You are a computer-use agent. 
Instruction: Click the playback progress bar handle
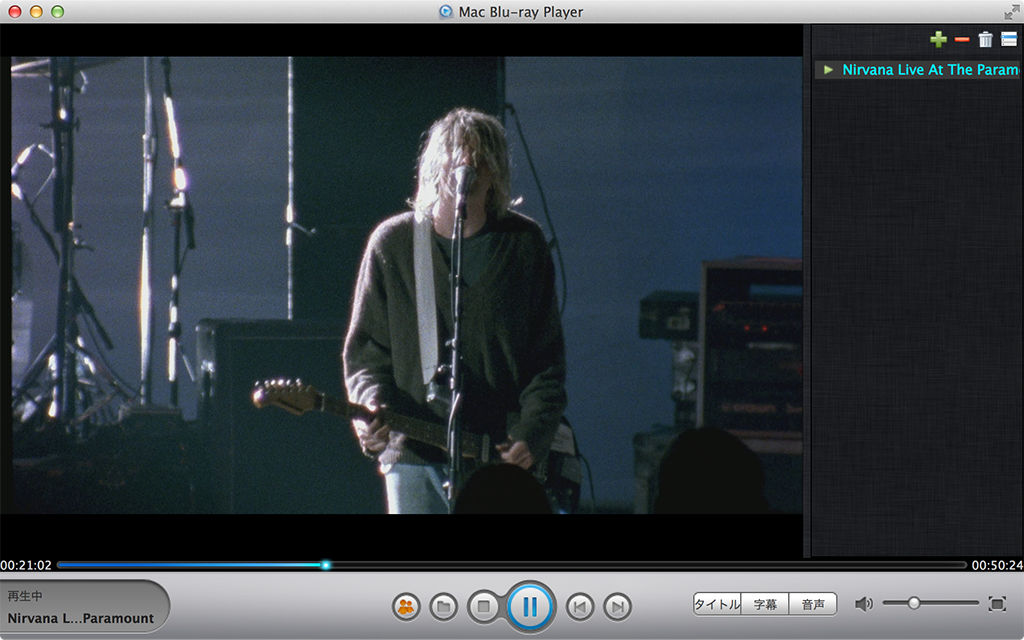click(x=325, y=565)
